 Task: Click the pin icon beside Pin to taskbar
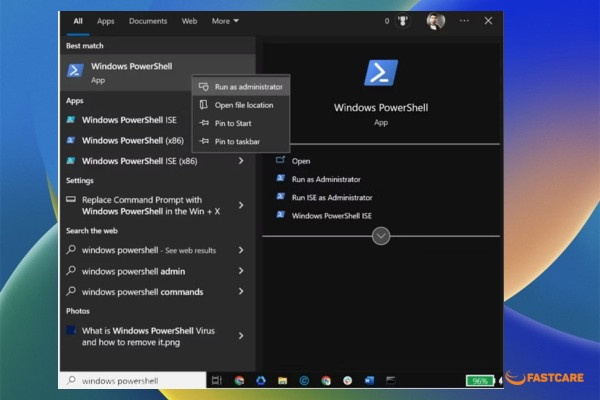204,141
